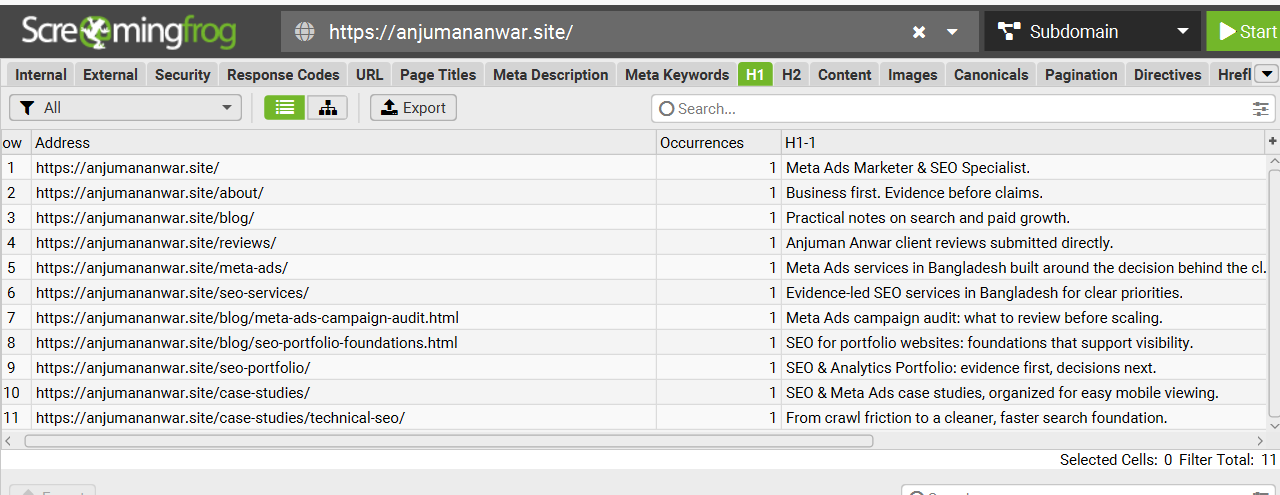Screen dimensions: 1280x495
Task: Open the Pagination tab
Action: pyautogui.click(x=1081, y=74)
